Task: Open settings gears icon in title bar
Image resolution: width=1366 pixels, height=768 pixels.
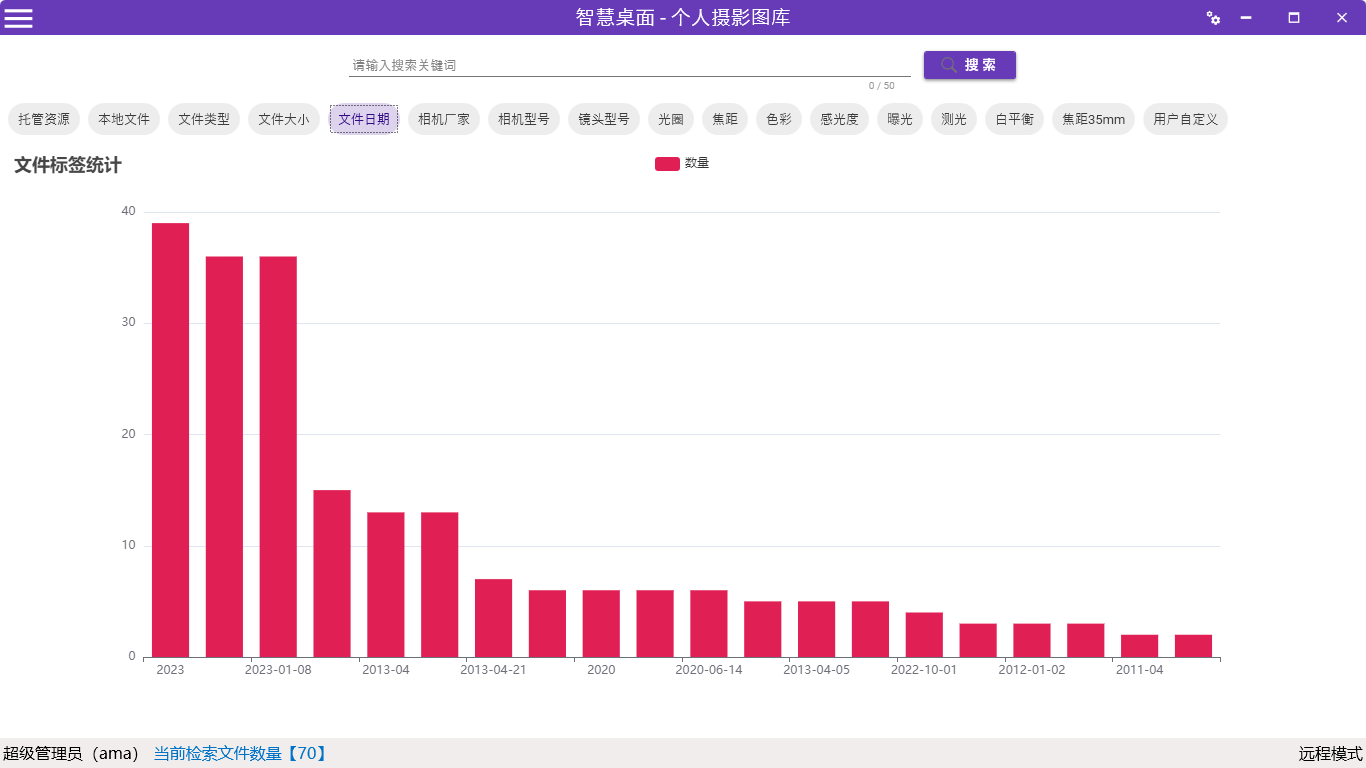Action: pyautogui.click(x=1213, y=18)
